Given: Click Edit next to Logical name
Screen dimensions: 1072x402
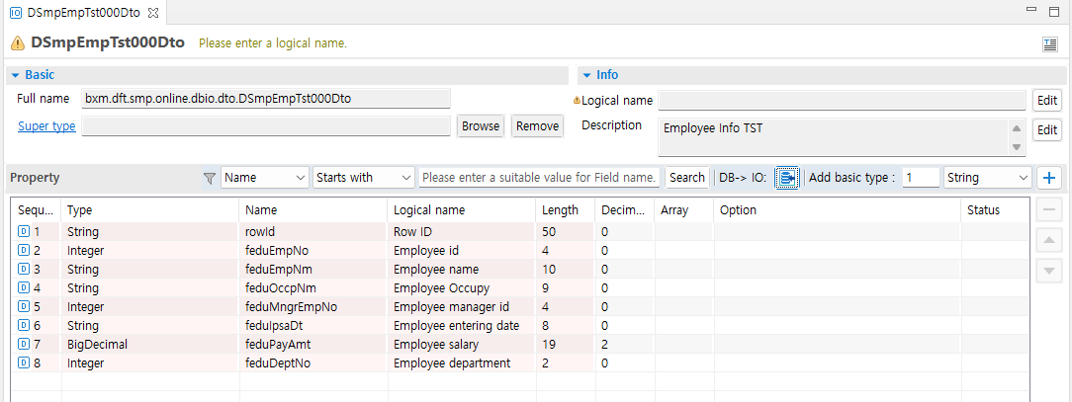Looking at the screenshot, I should [x=1046, y=101].
